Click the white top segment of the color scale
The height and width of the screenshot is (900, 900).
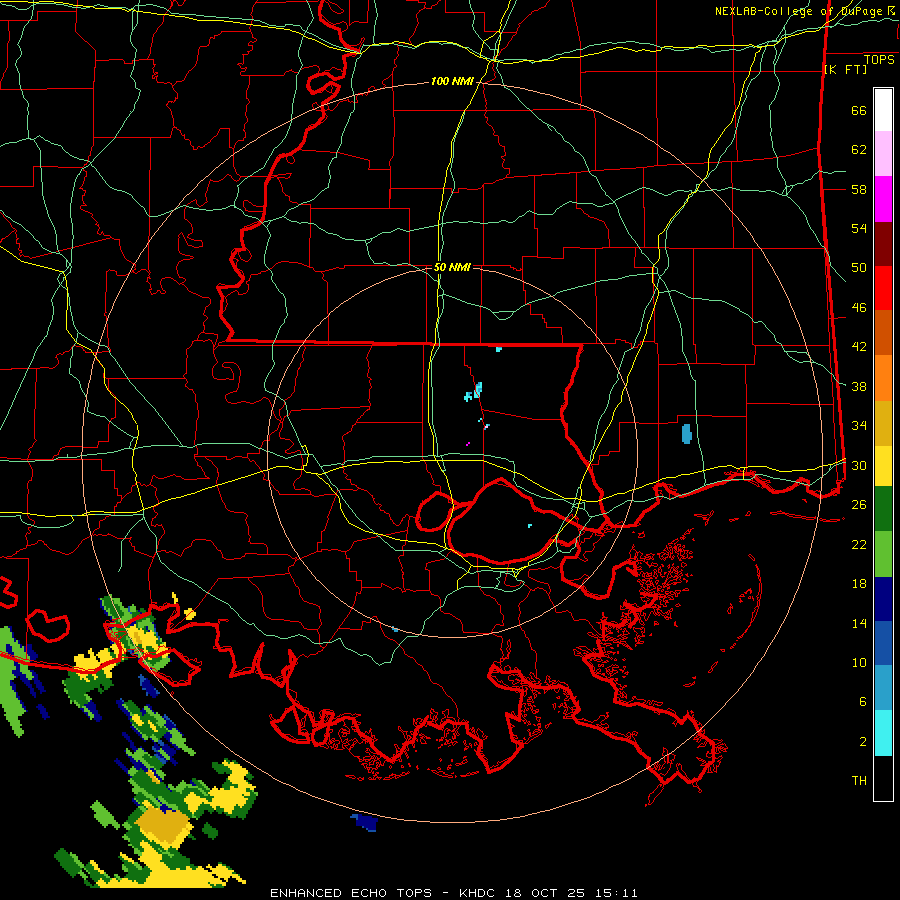(x=883, y=110)
